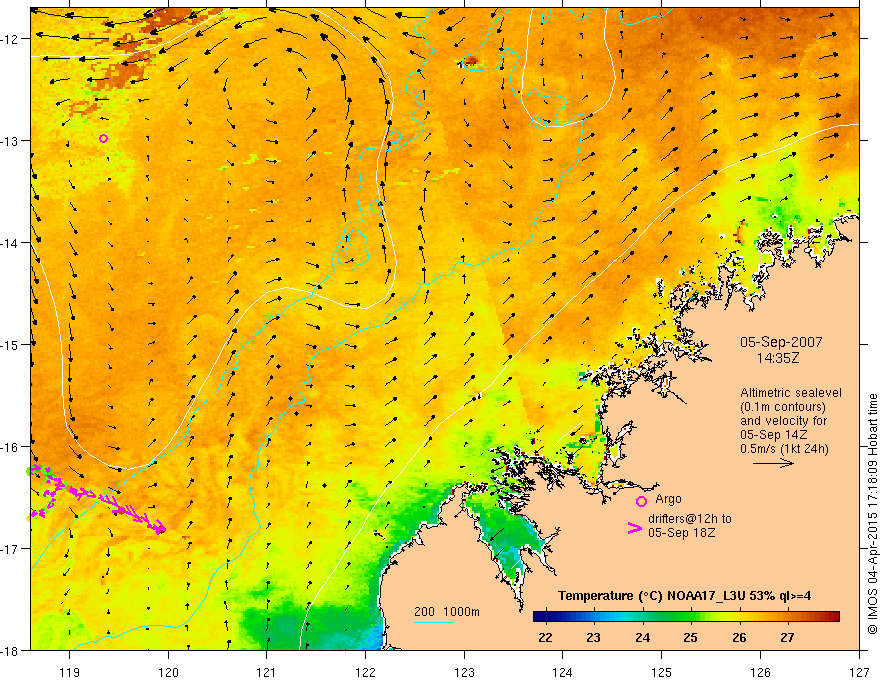The width and height of the screenshot is (880, 680).
Task: Click the latitude axis label '-15'
Action: [10, 345]
